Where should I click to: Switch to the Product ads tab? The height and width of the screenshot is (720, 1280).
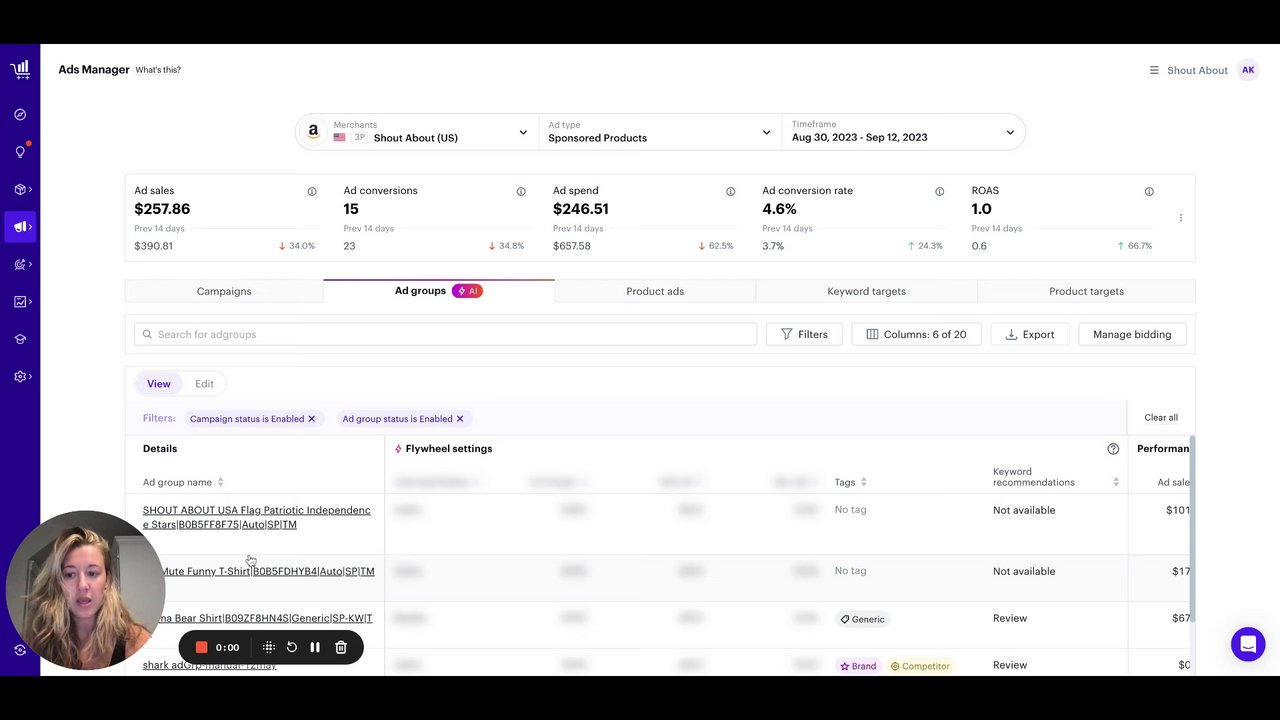655,291
